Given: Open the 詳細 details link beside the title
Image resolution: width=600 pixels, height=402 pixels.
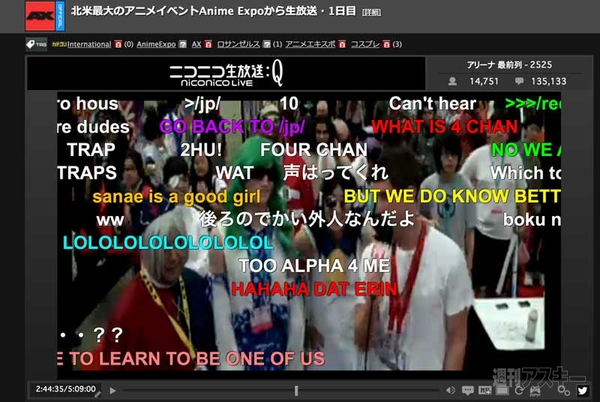Looking at the screenshot, I should [371, 13].
